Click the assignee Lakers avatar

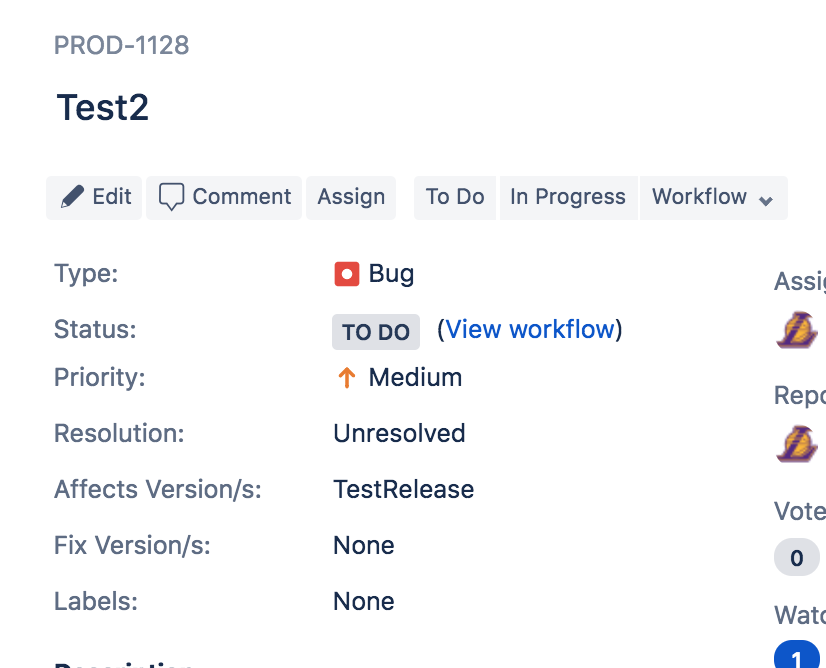tap(797, 330)
